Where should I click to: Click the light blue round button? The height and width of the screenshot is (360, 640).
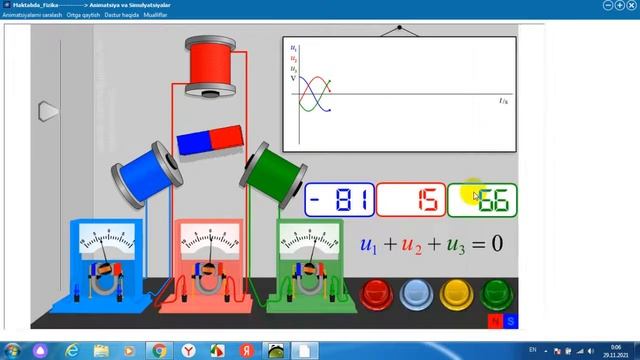point(416,295)
